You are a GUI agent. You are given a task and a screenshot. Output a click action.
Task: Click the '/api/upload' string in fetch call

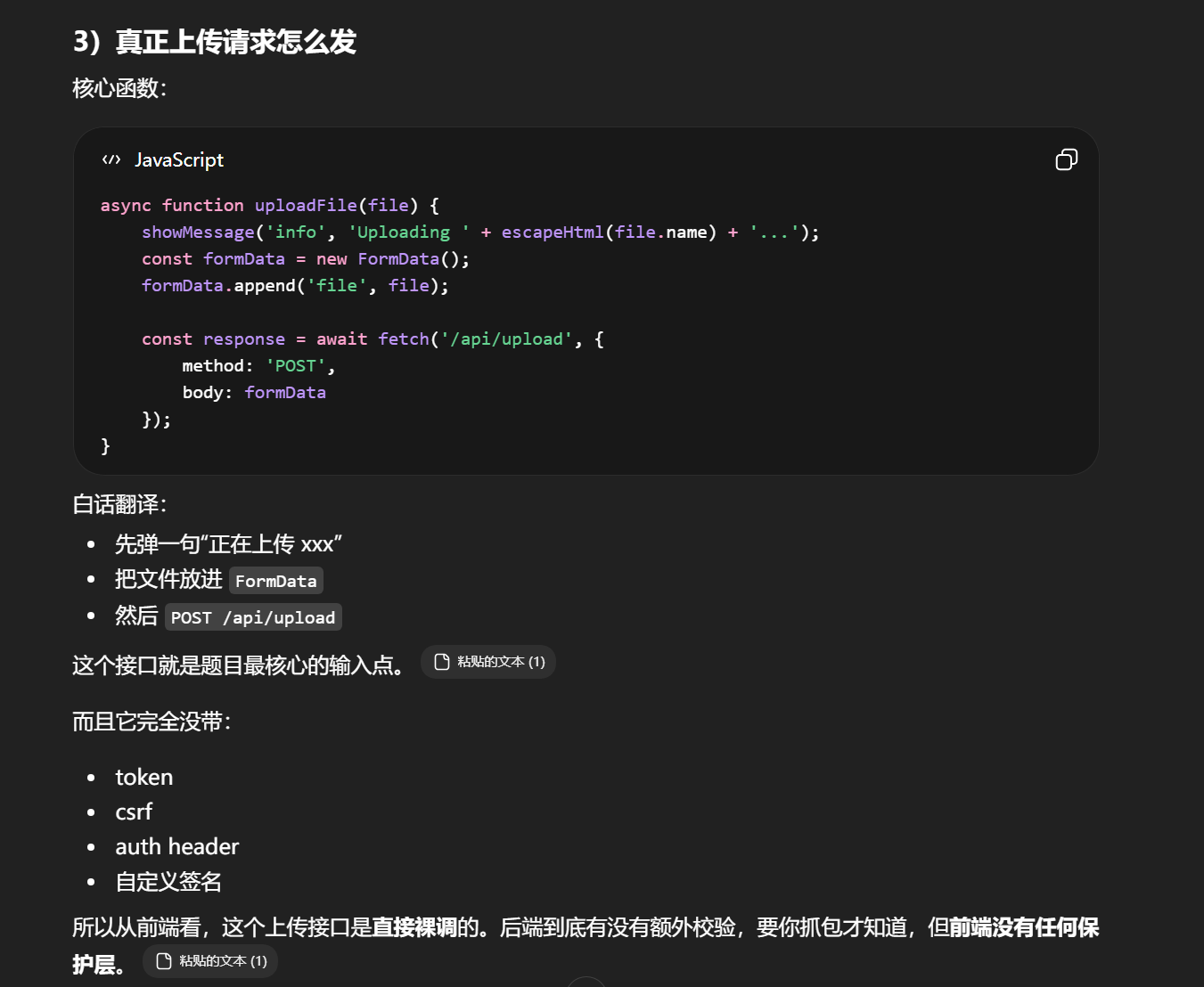[506, 339]
